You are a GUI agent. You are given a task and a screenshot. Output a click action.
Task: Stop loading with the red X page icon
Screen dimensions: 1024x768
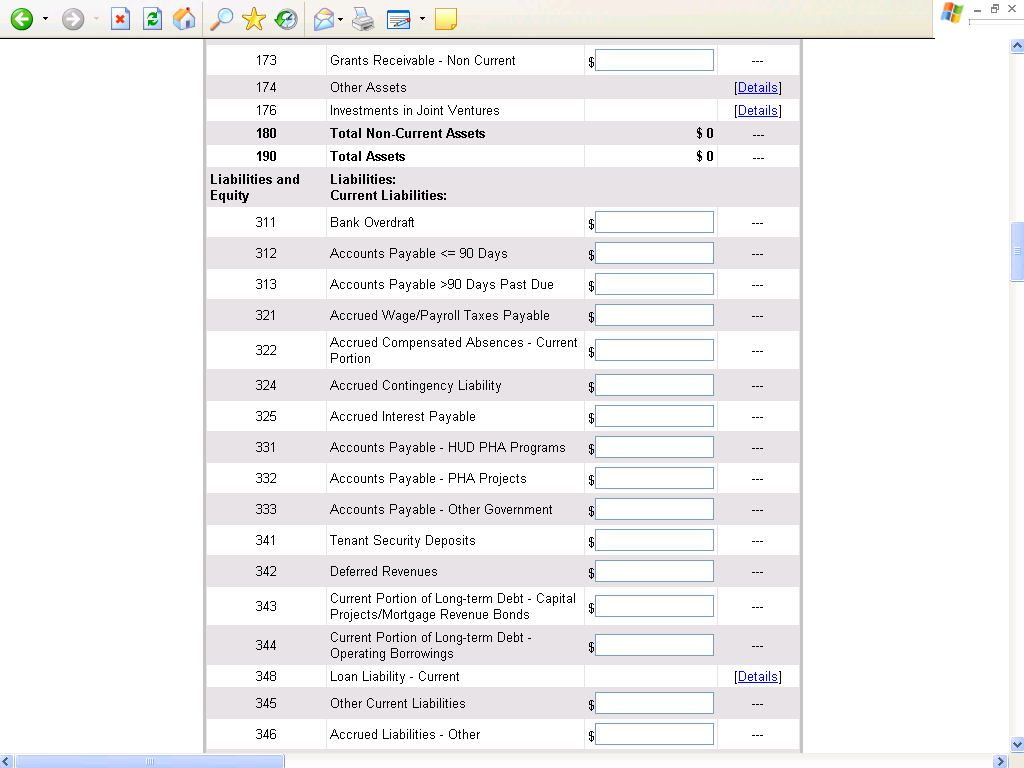120,19
